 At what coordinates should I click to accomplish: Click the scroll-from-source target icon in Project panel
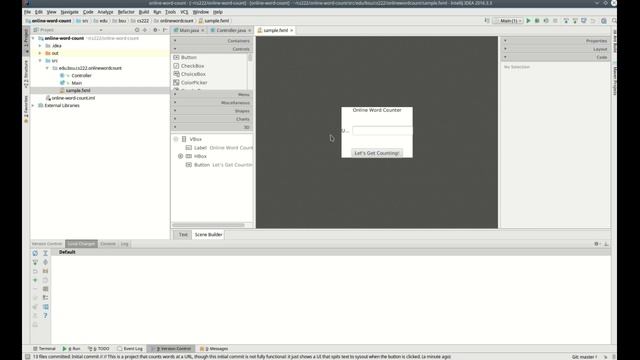pos(137,30)
